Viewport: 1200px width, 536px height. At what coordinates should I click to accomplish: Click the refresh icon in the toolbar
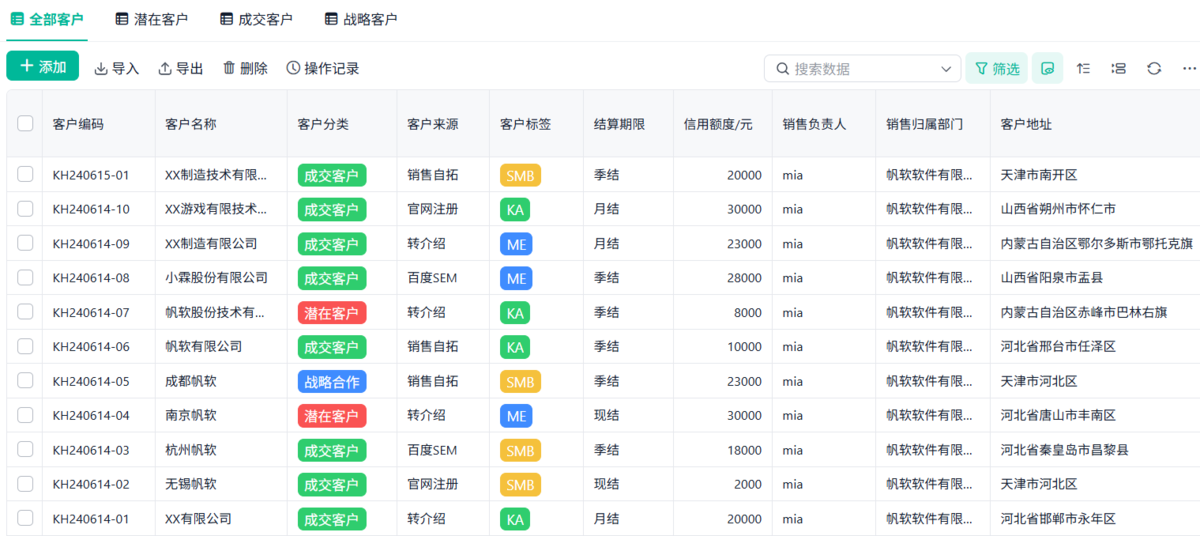click(1154, 68)
